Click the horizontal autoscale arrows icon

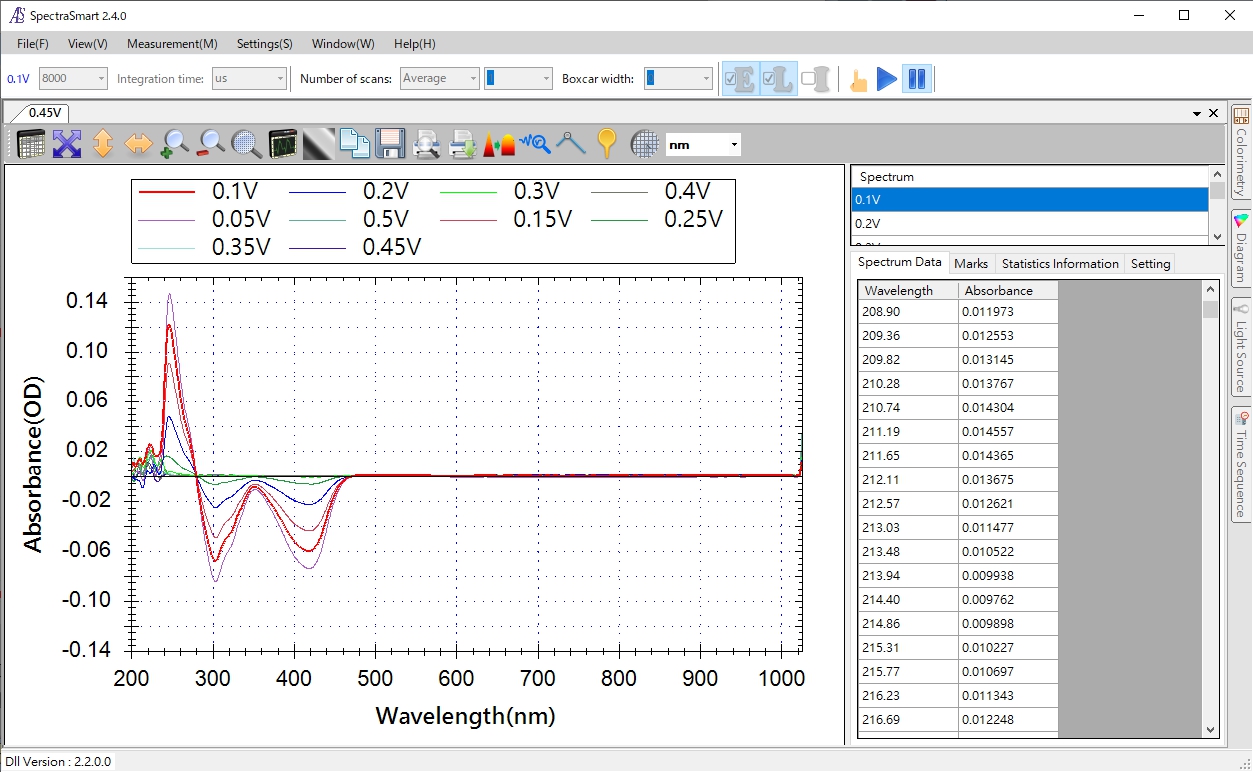coord(138,144)
